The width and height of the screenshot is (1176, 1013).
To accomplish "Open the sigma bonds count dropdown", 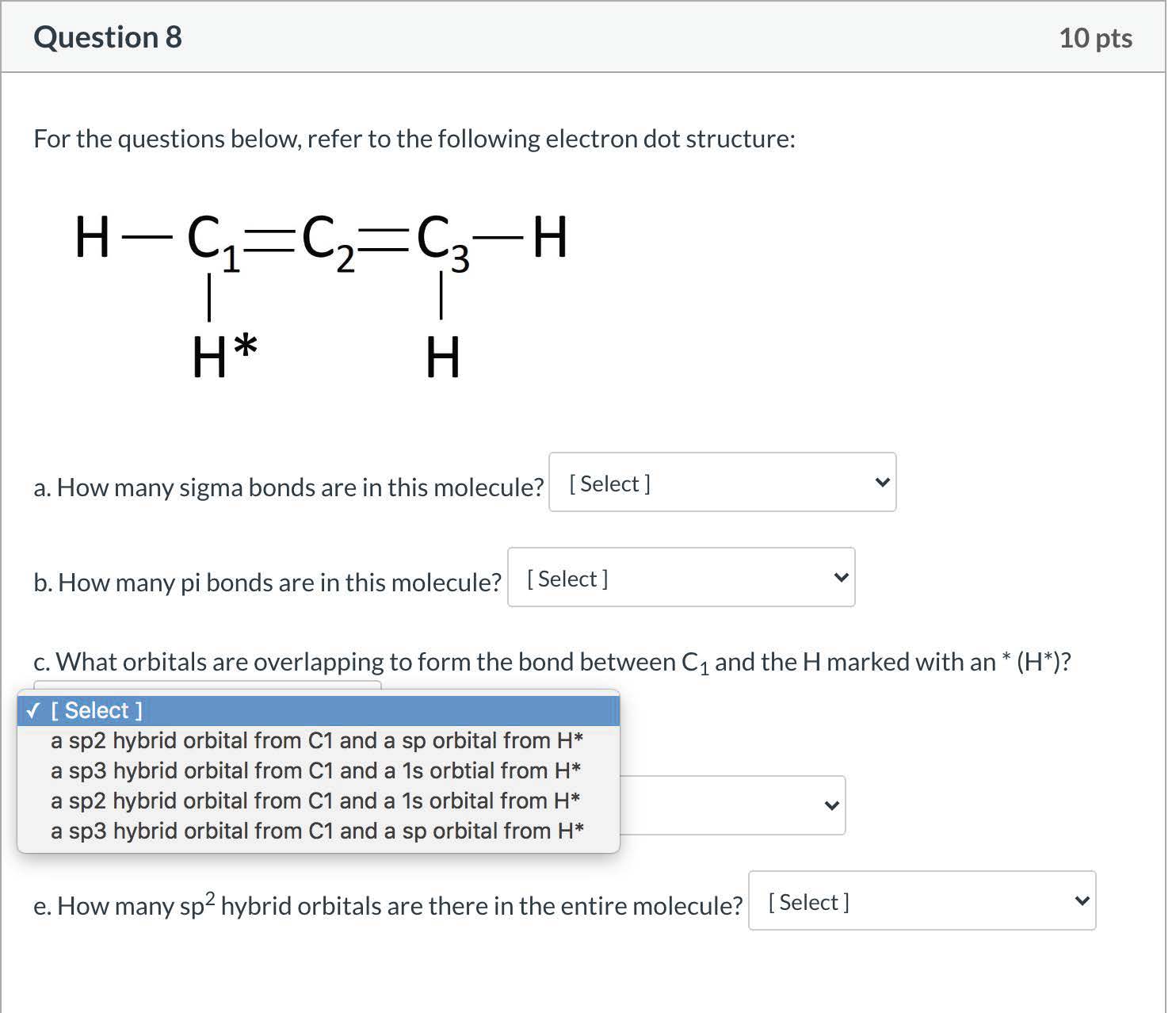I will [x=722, y=483].
